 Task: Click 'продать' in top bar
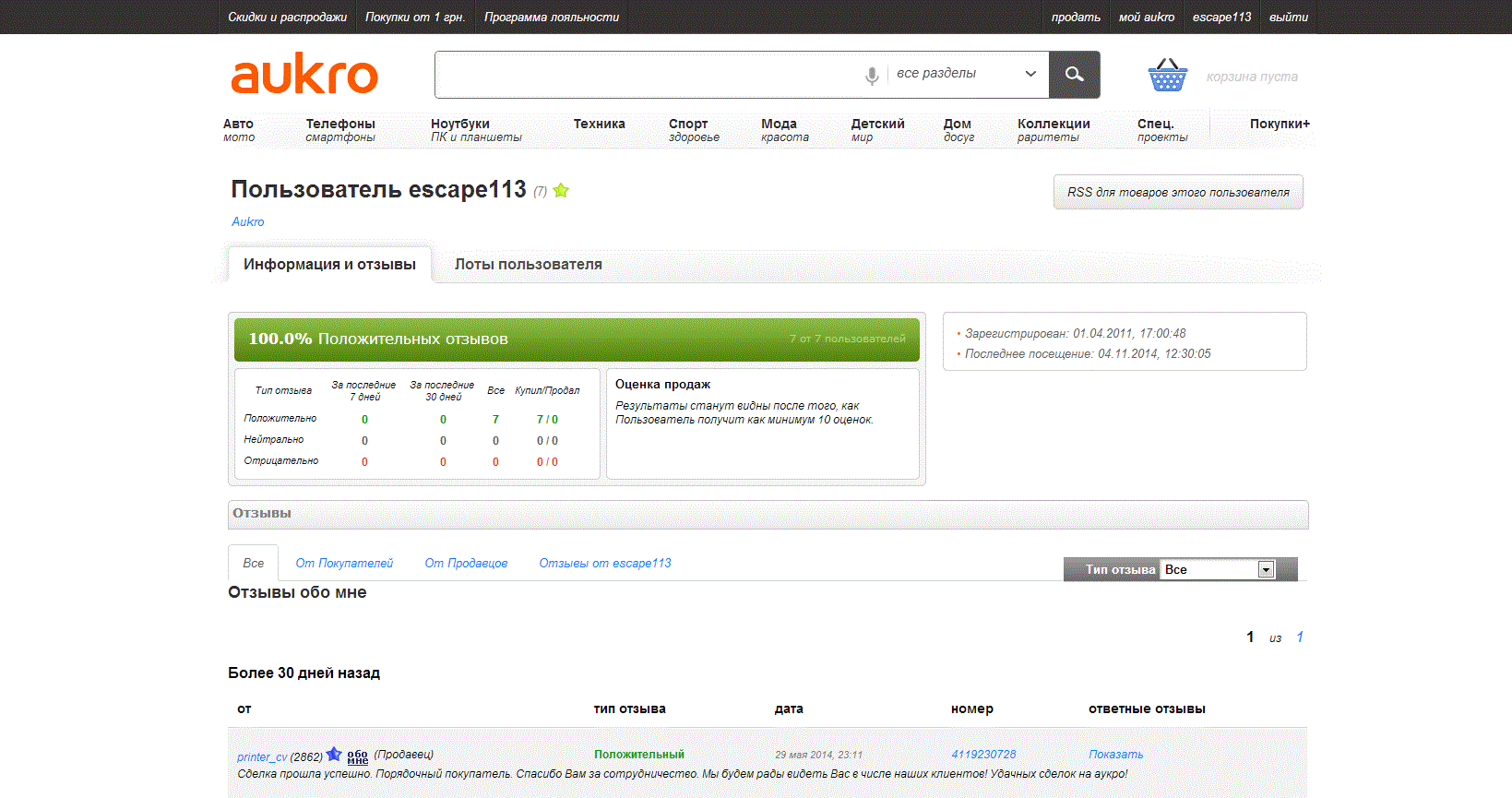(x=1076, y=17)
